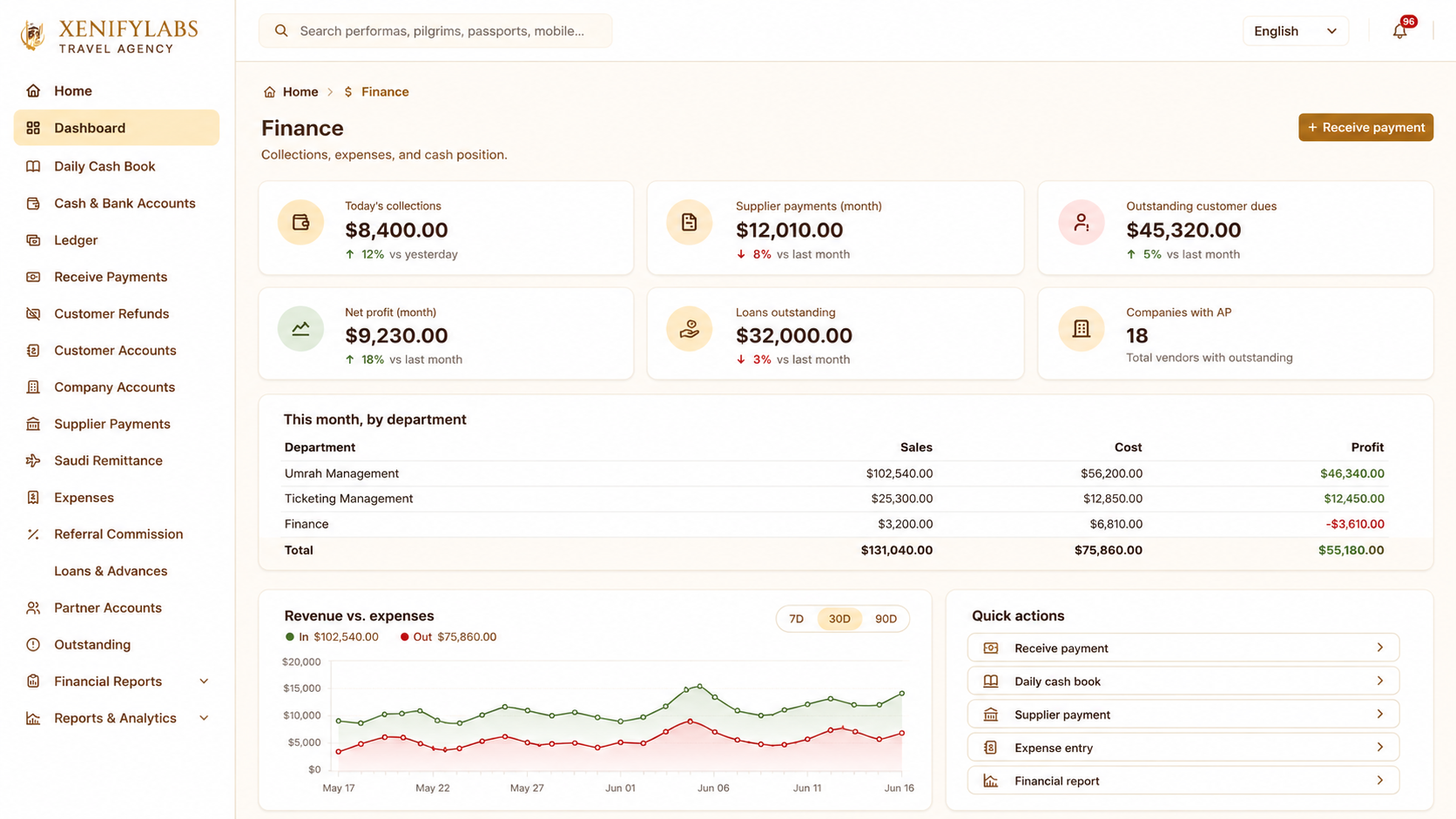Open notifications bell with 96 badge

coord(1400,30)
